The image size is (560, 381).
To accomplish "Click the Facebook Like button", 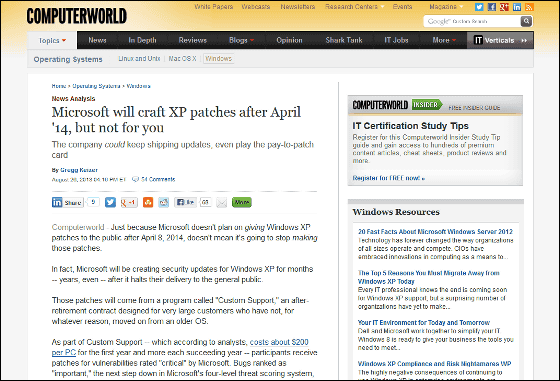I will pos(185,202).
